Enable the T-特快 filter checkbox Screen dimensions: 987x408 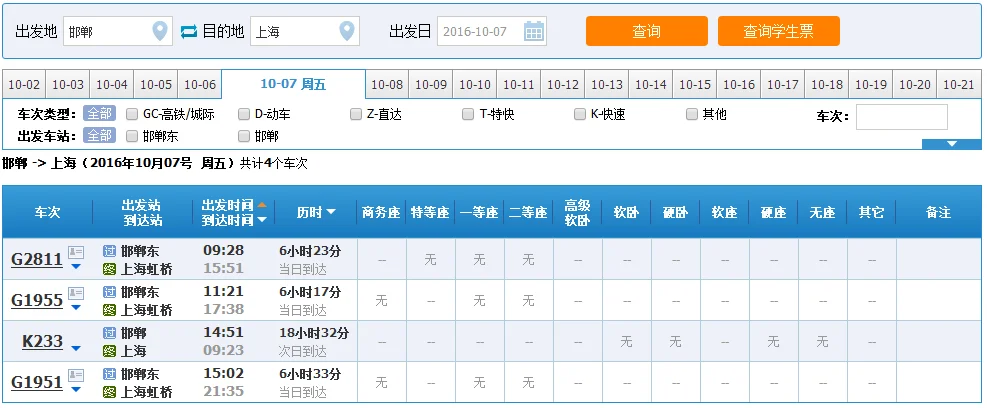tap(468, 114)
